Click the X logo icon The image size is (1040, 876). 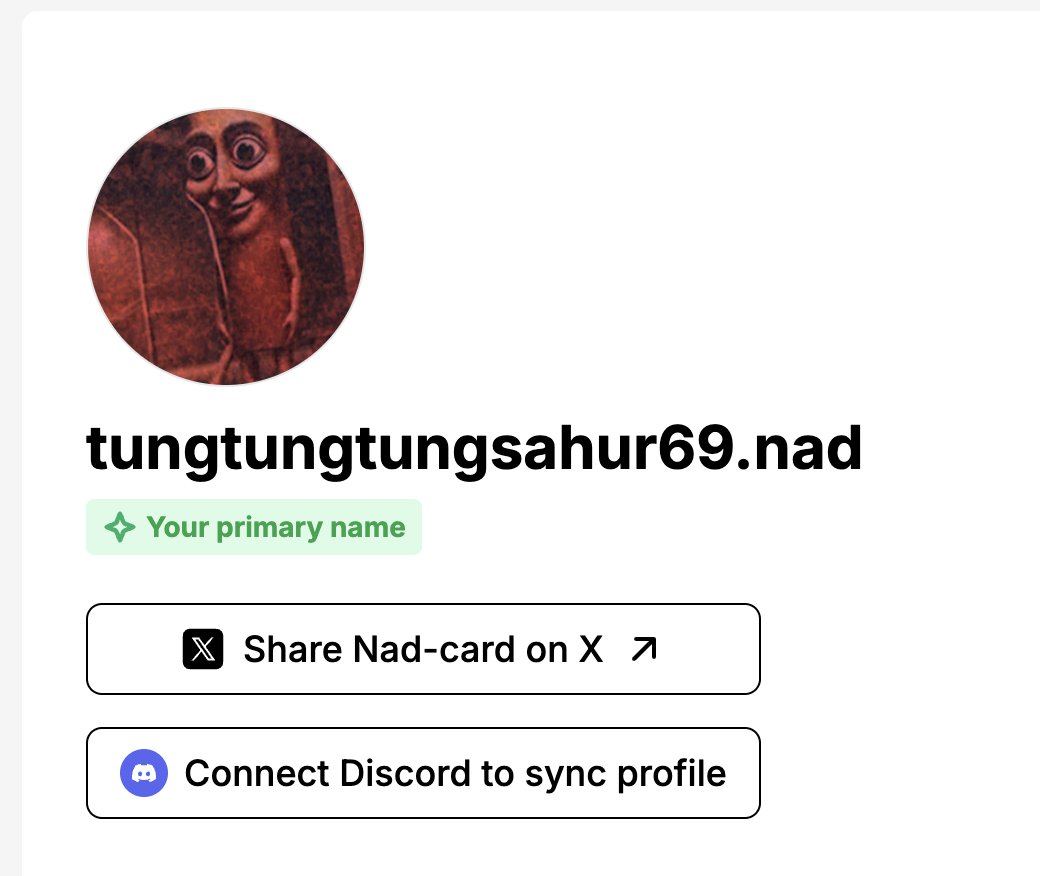click(x=203, y=649)
